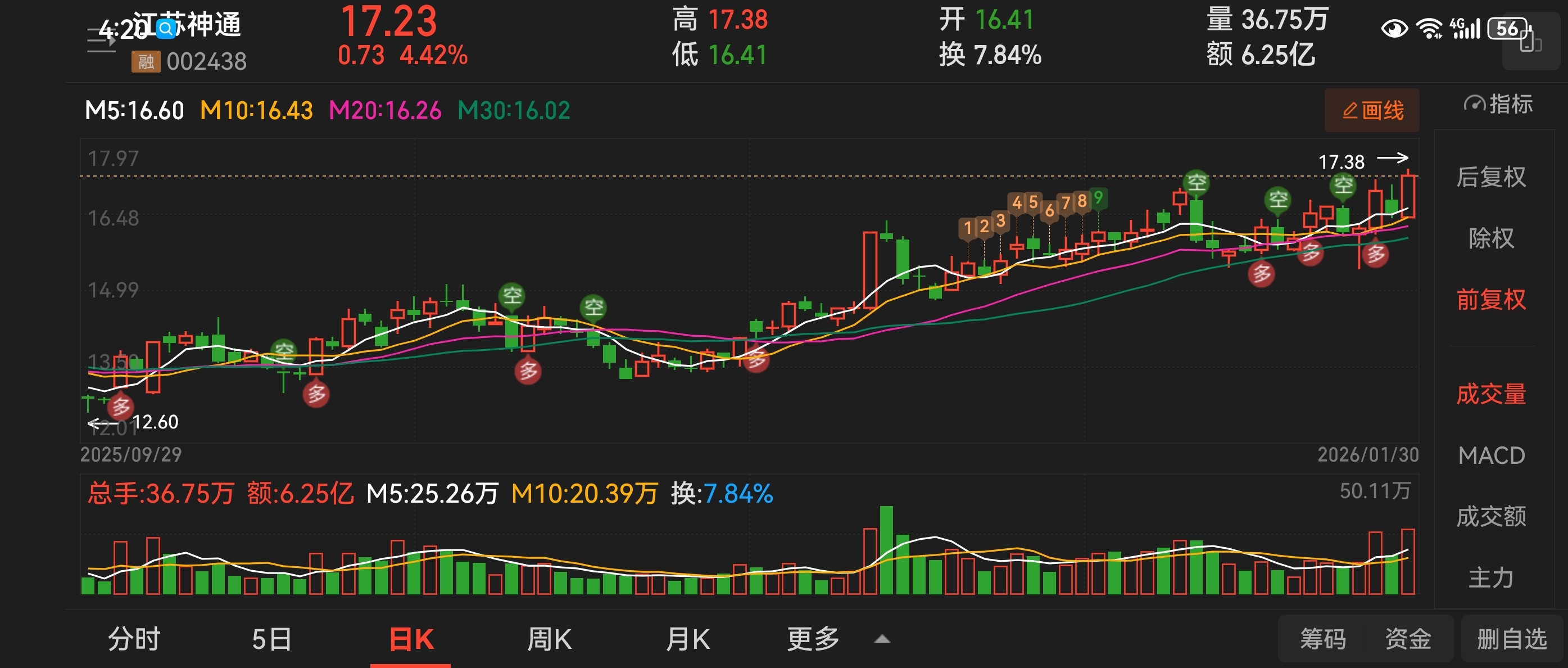
Task: Tap the numbered 9 sequence marker on chart
Action: [1098, 198]
